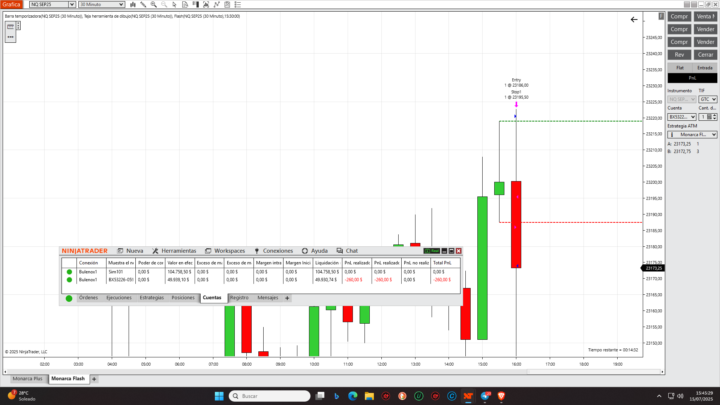Viewport: 720px width, 405px height.
Task: Click NinjaTrader icon in taskbar
Action: click(x=468, y=396)
